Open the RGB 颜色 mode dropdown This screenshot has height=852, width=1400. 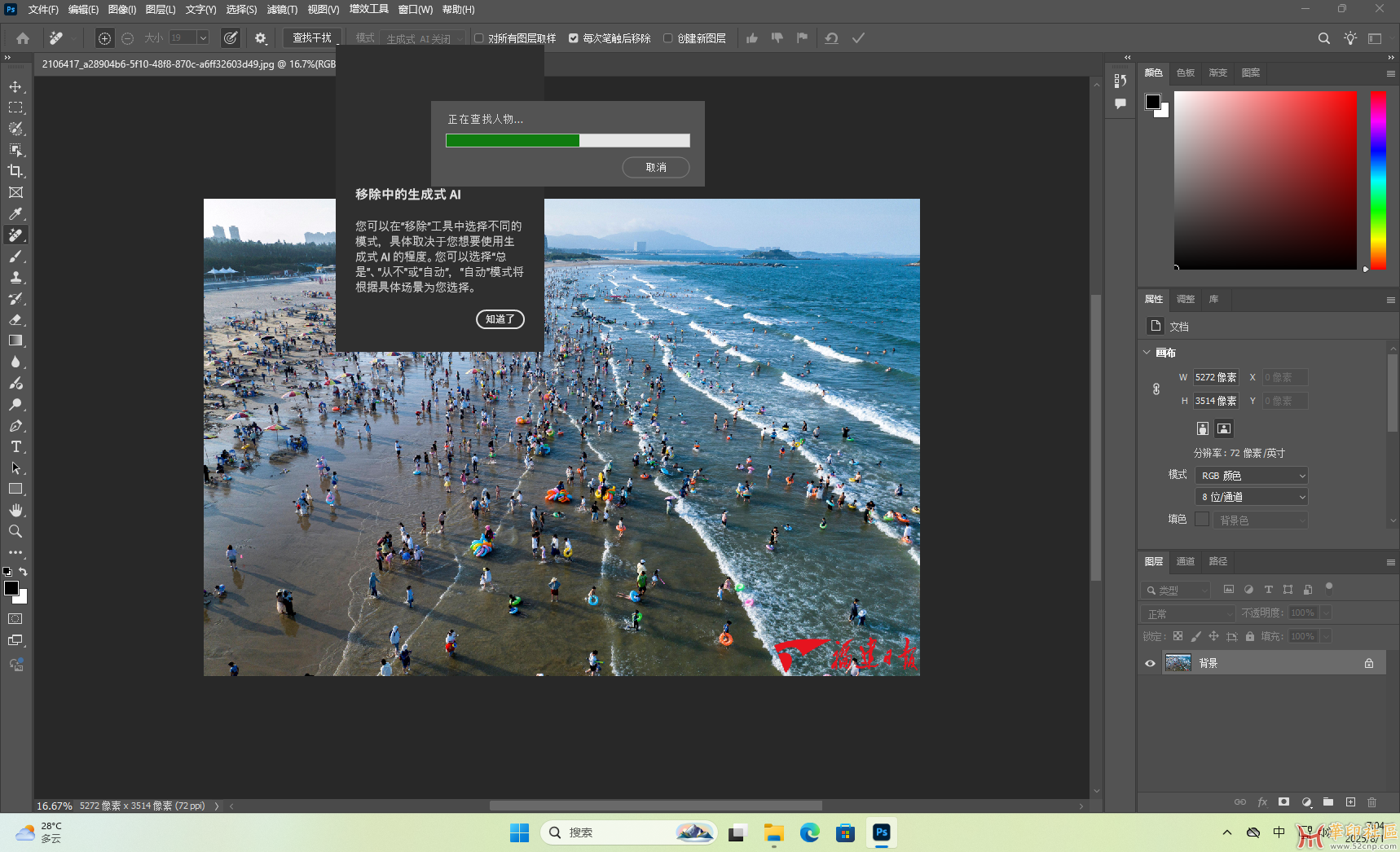point(1252,476)
